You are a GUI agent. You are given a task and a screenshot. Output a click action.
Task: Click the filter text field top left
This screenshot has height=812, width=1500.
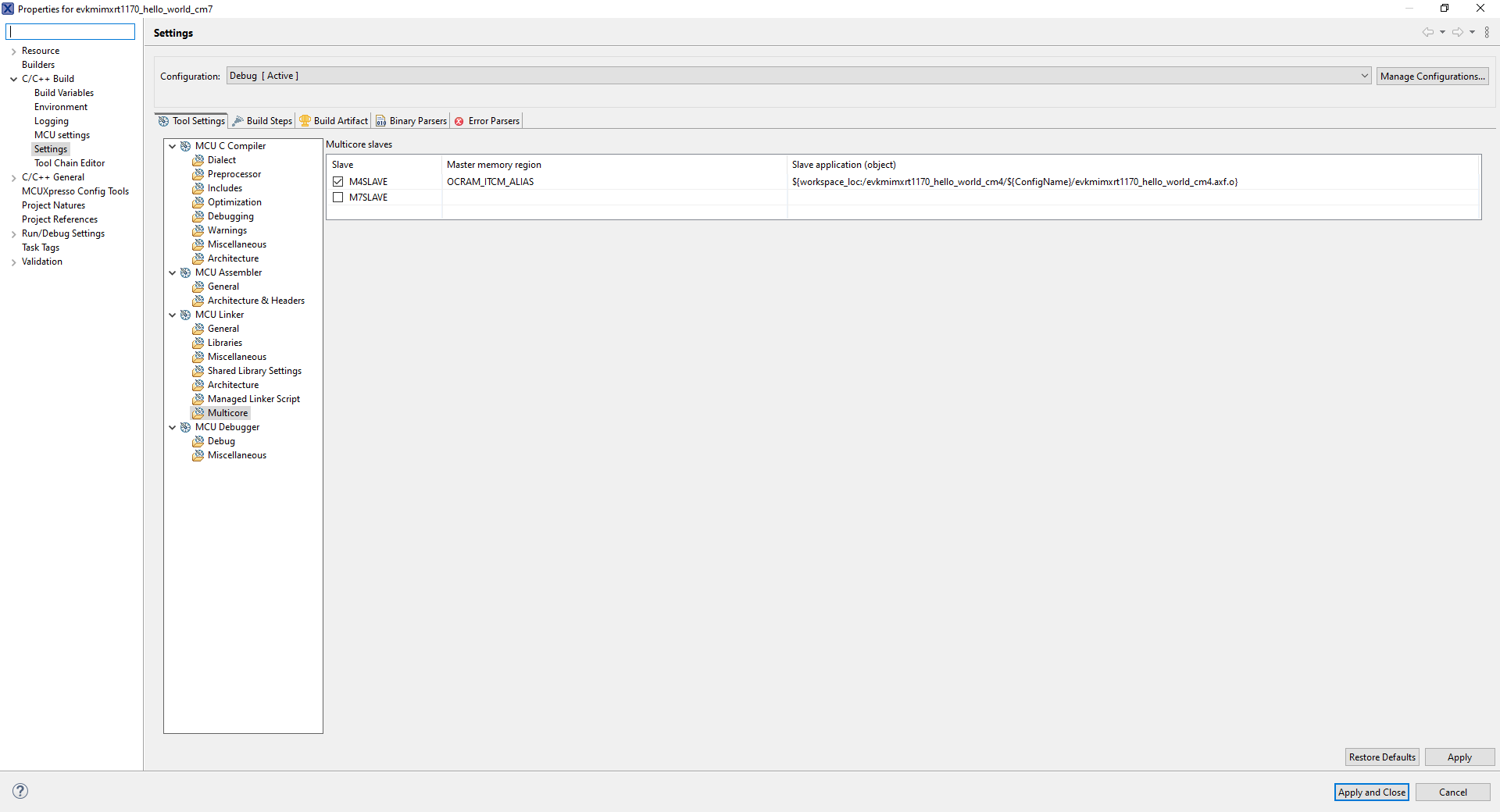pos(70,31)
